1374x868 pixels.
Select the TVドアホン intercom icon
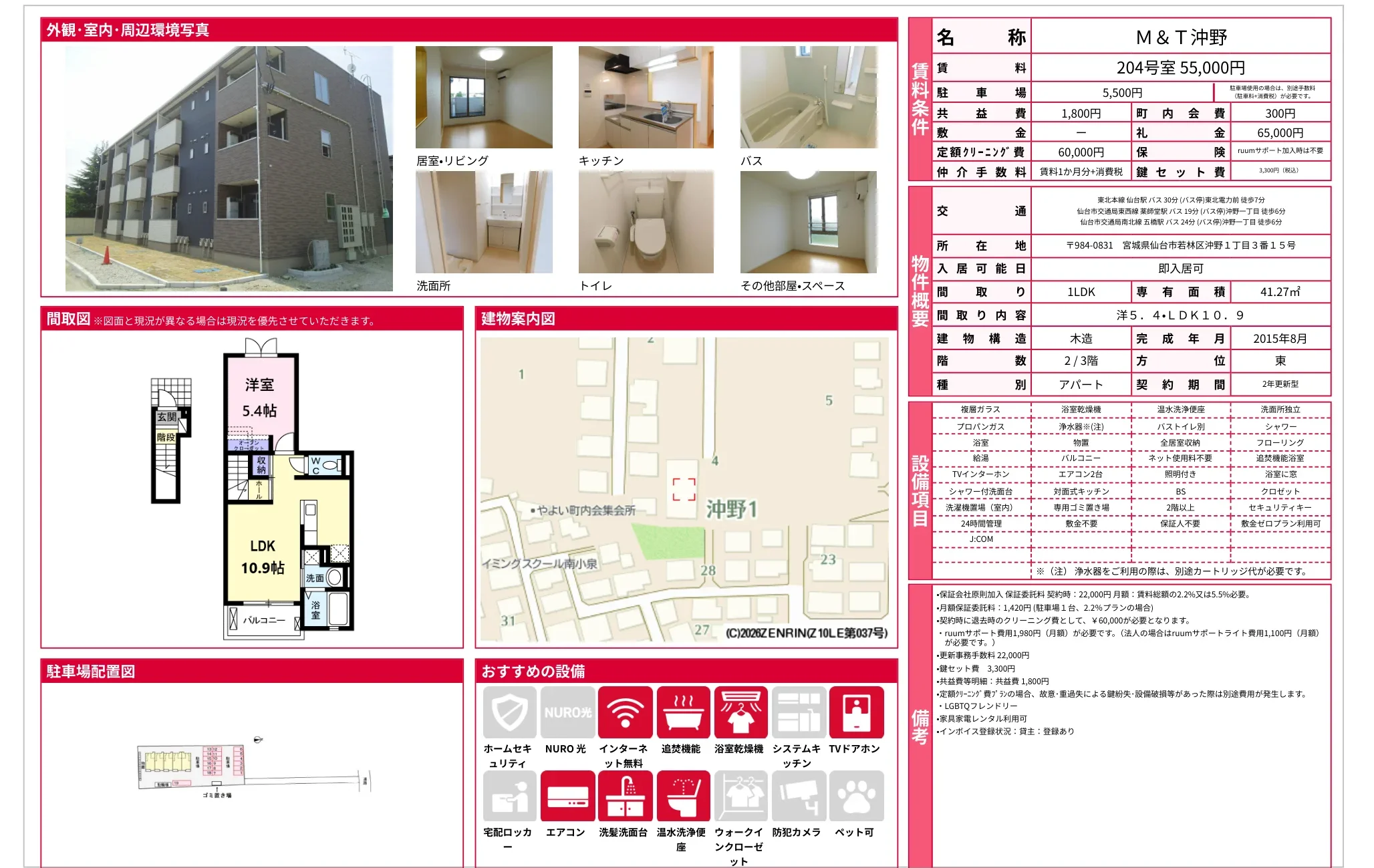pos(856,712)
